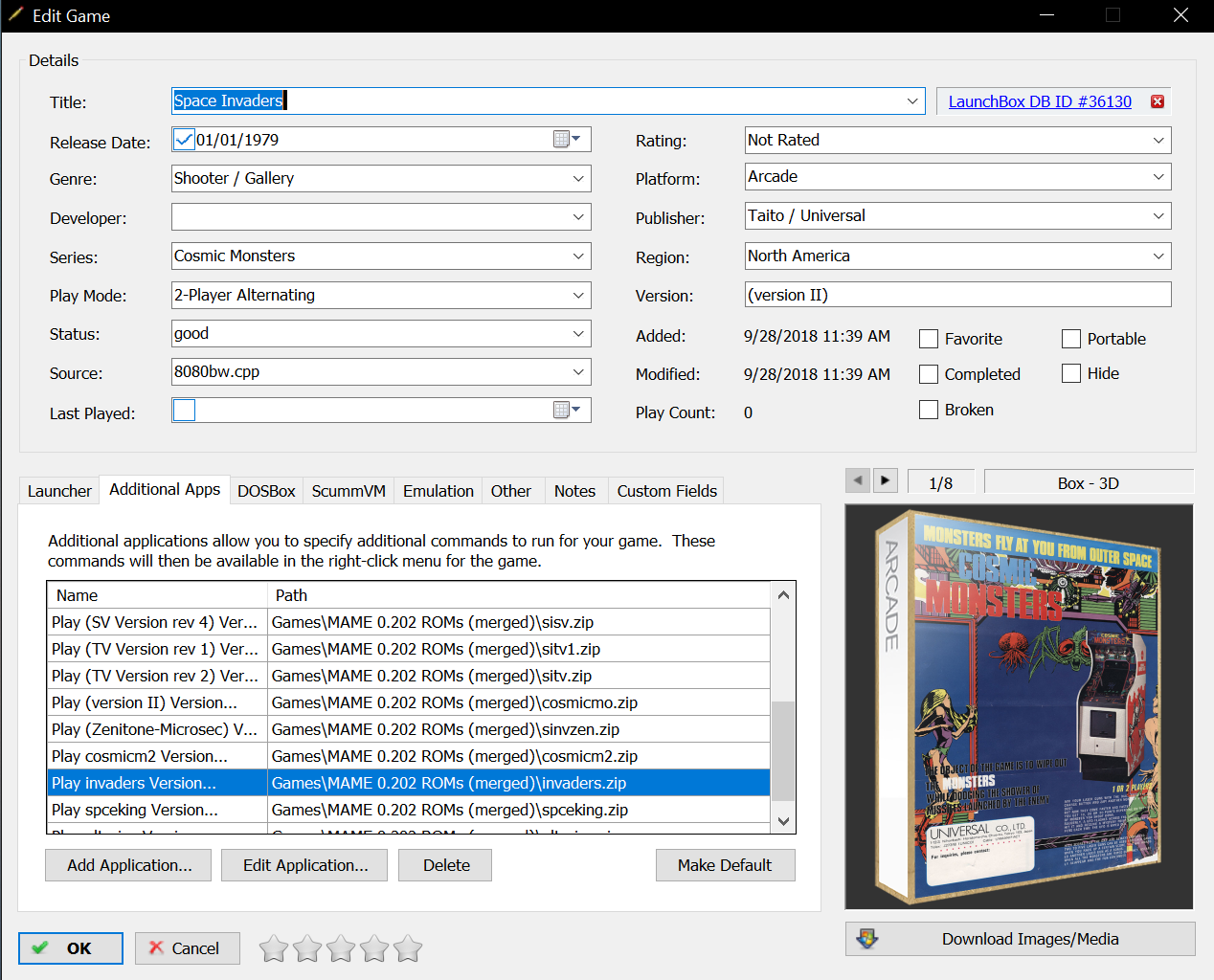Select the sitv1.zip application row

click(x=409, y=649)
